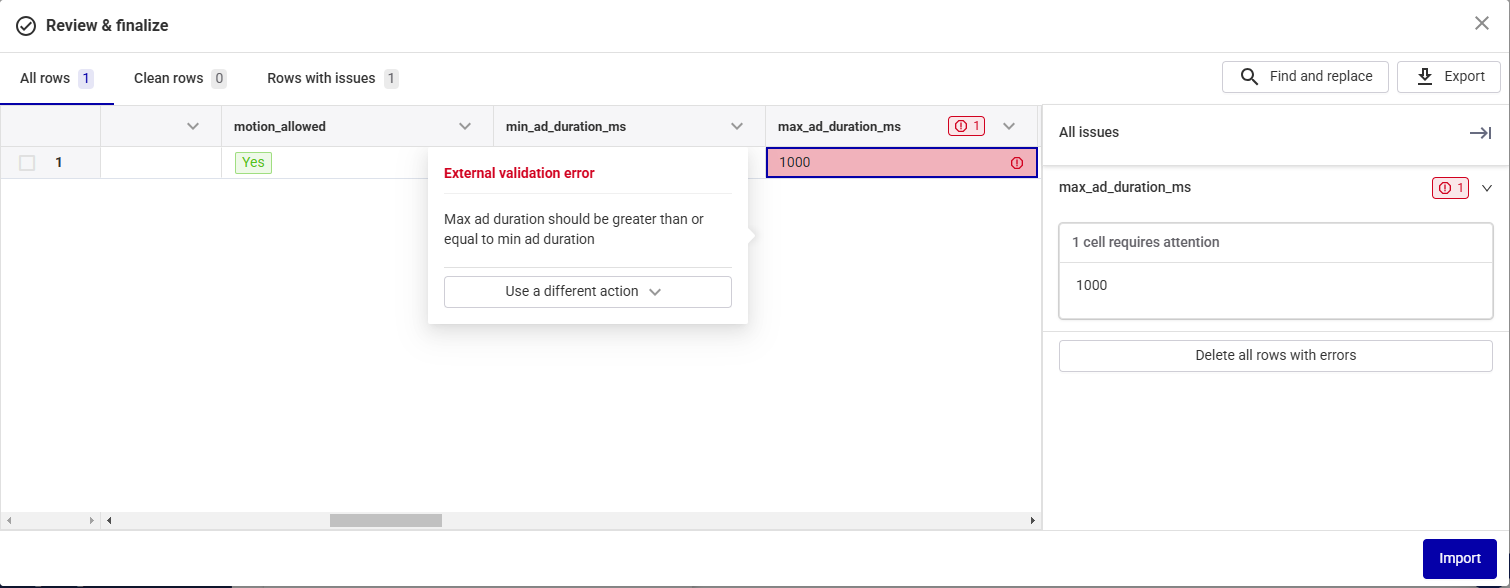Collapse the All issues side panel
This screenshot has height=588, width=1510.
1480,133
